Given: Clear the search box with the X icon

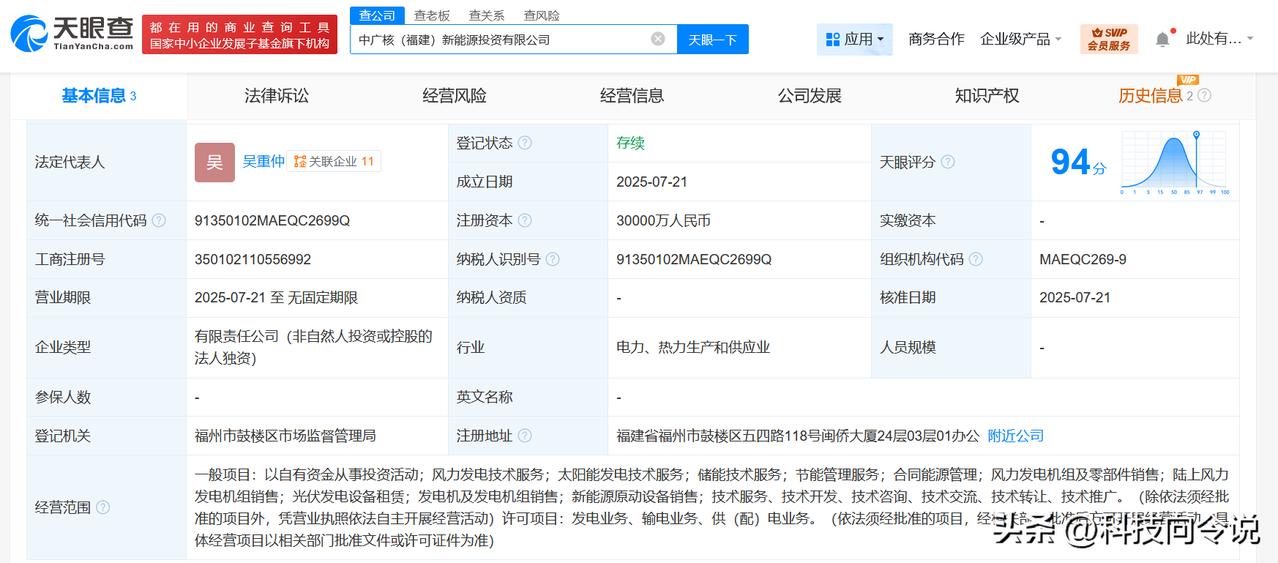Looking at the screenshot, I should [x=658, y=39].
